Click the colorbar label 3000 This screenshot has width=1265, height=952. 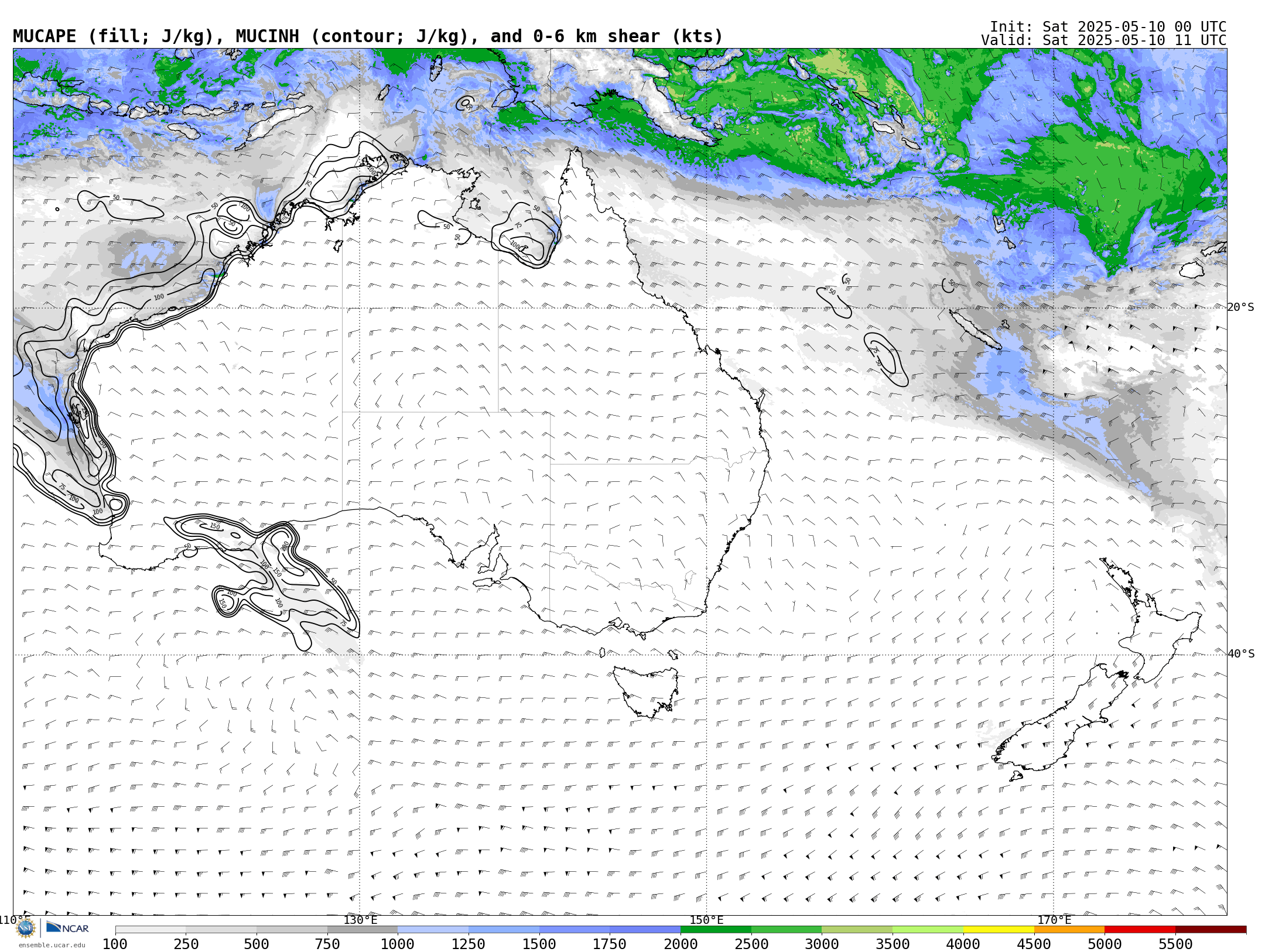[822, 944]
